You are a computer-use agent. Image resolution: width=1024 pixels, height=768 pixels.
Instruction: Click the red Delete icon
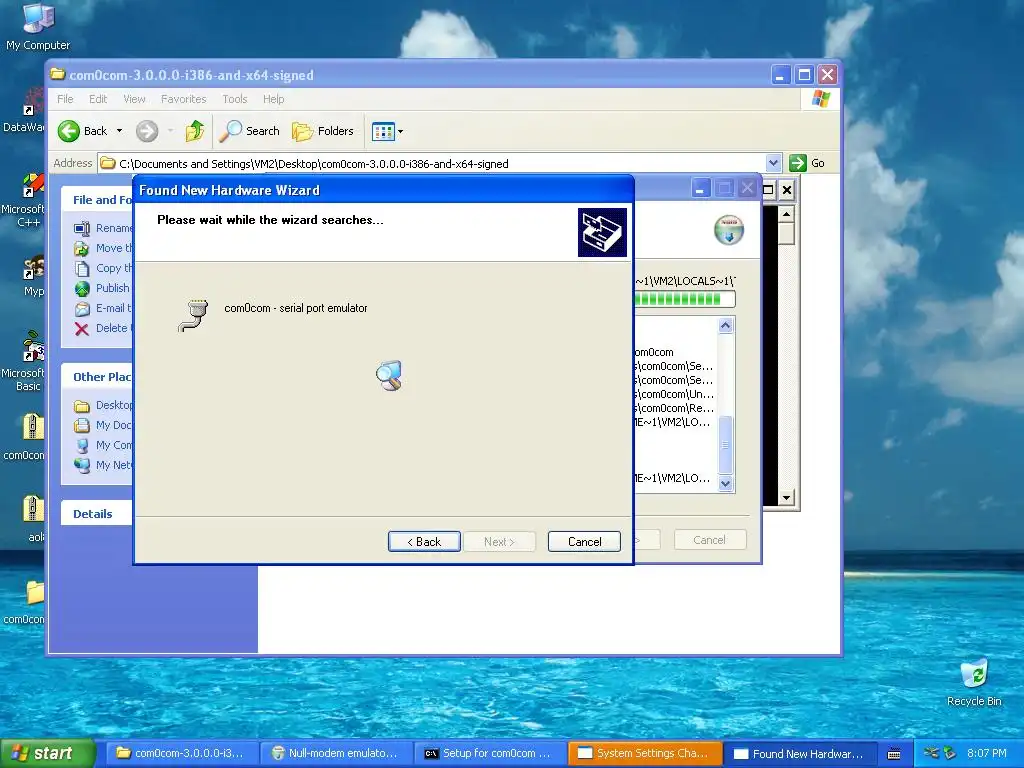(82, 328)
